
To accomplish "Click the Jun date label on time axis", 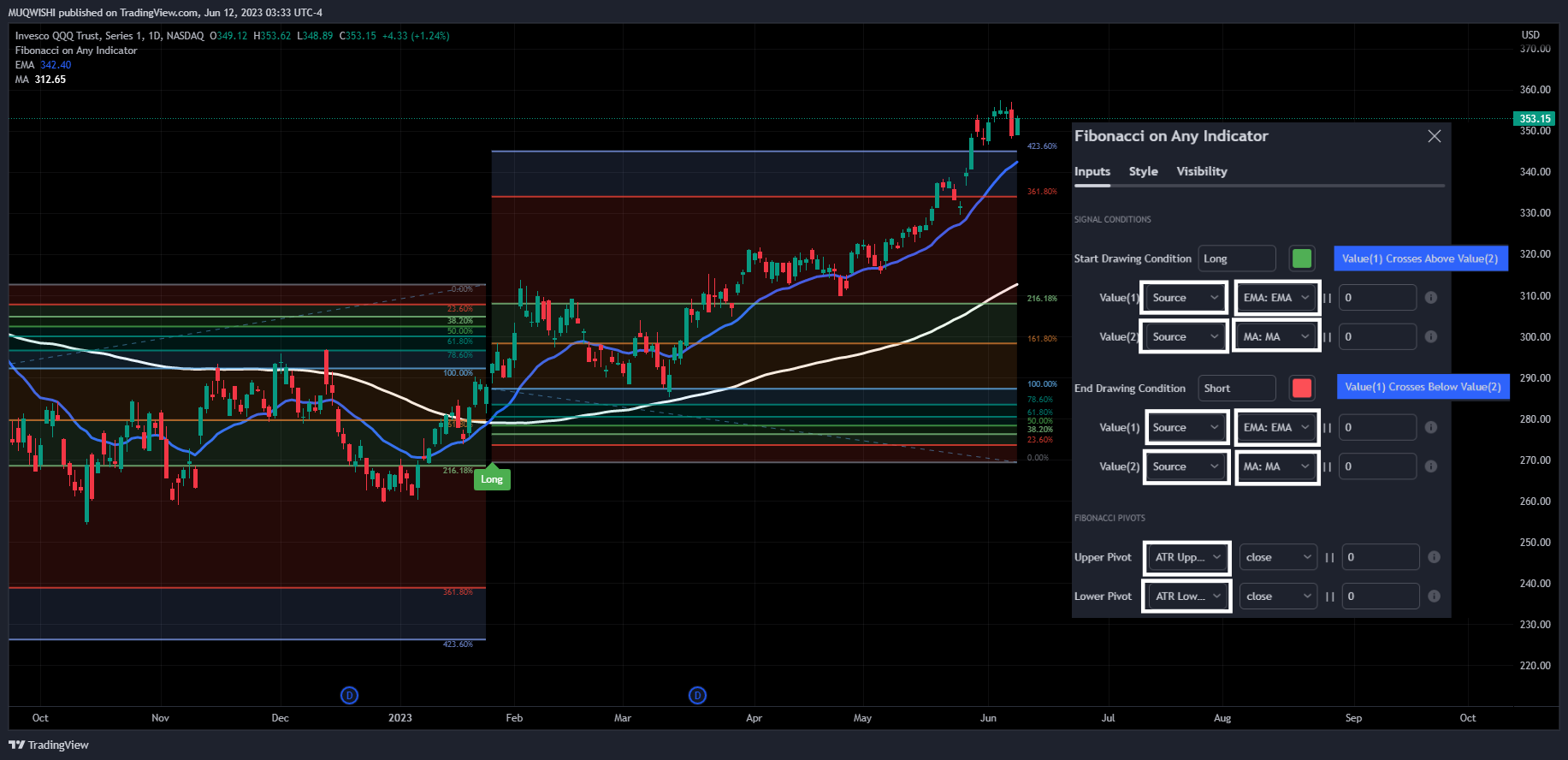I will (988, 718).
